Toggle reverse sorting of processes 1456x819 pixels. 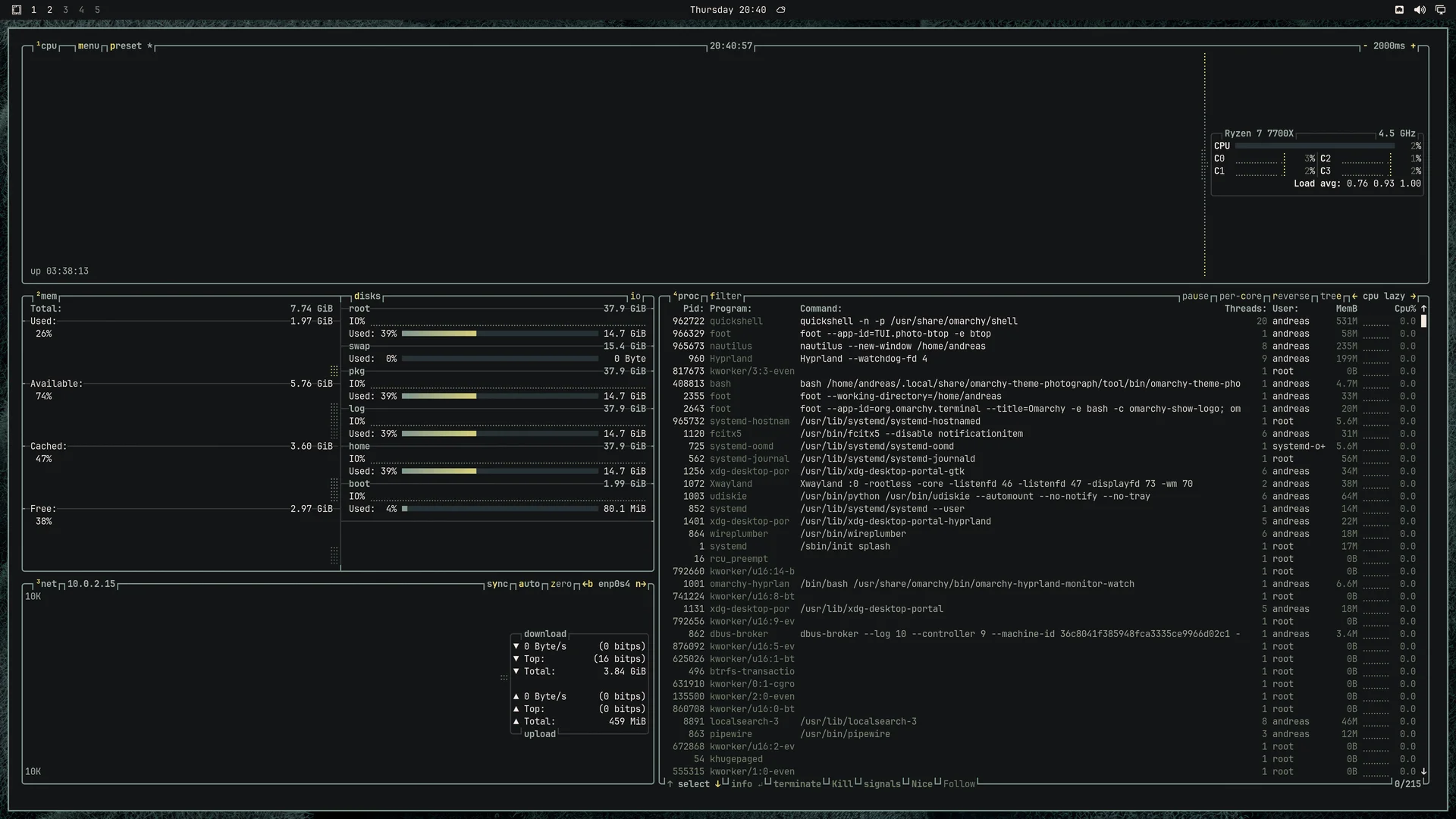click(x=1291, y=297)
